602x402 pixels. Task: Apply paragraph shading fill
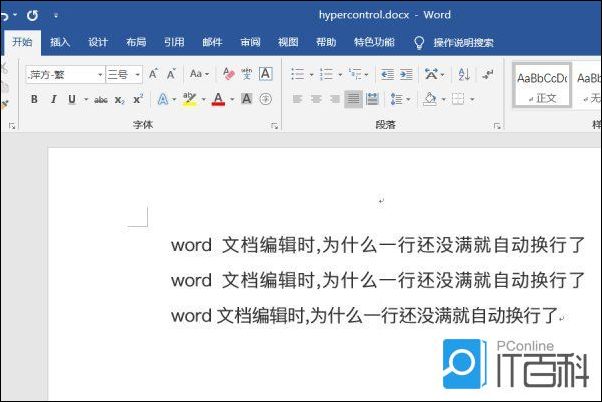coord(430,99)
